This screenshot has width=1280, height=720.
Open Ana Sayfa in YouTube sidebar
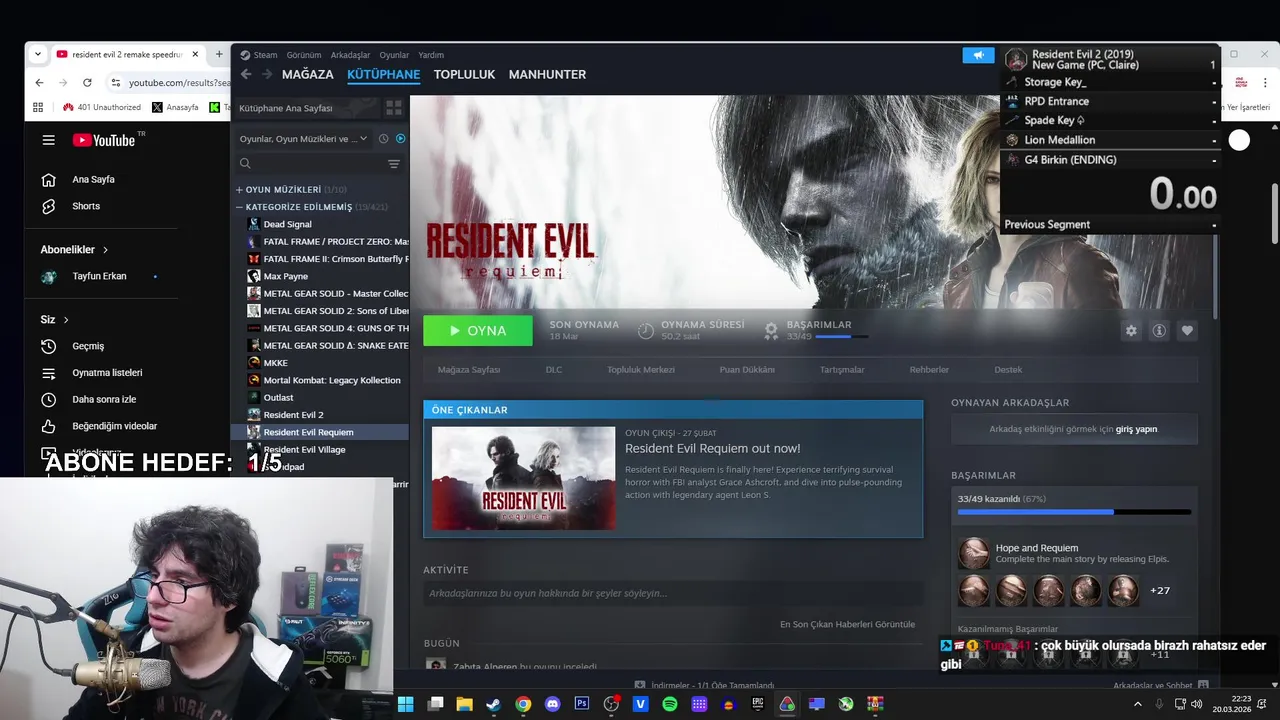93,180
